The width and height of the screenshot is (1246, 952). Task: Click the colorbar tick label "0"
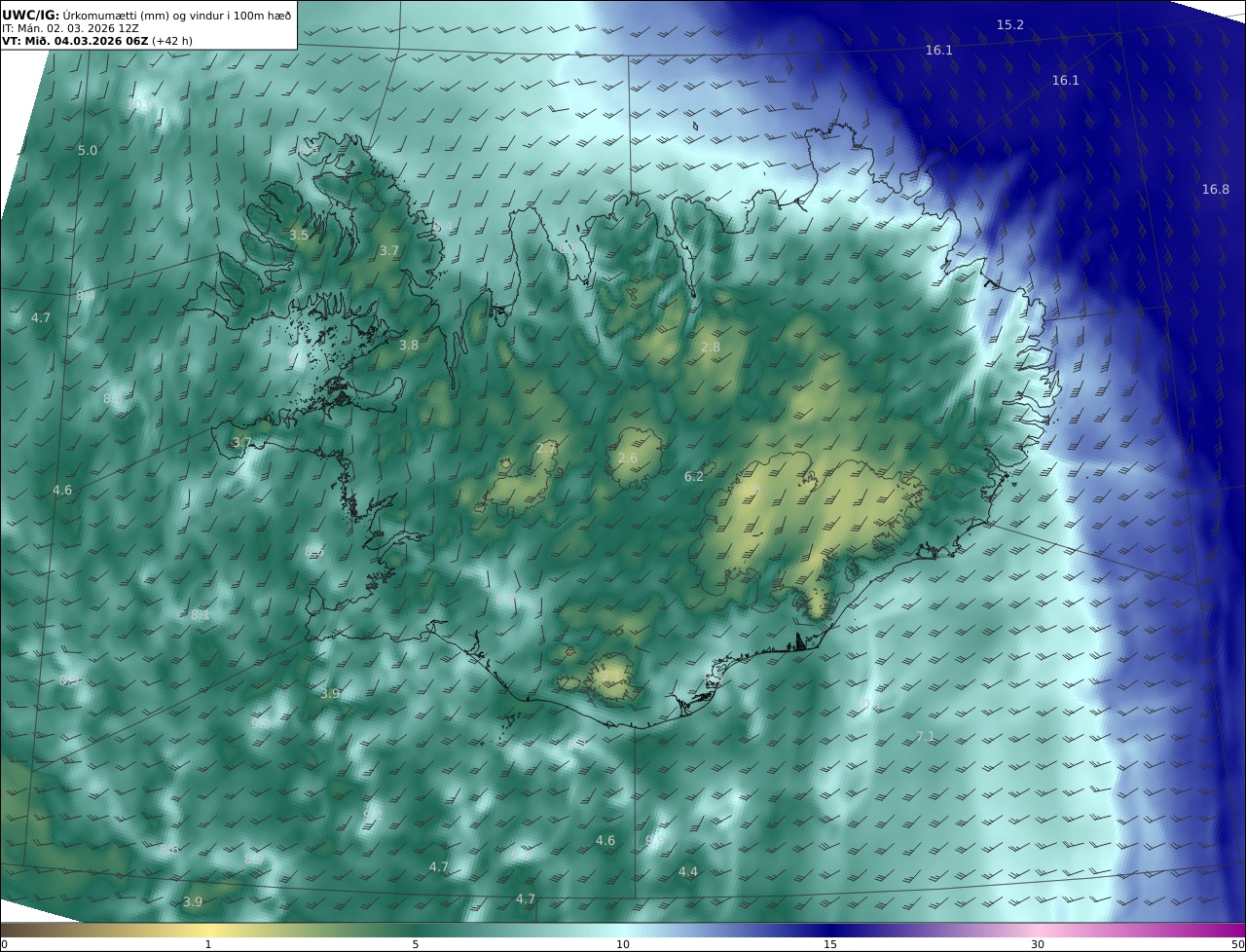point(3,944)
